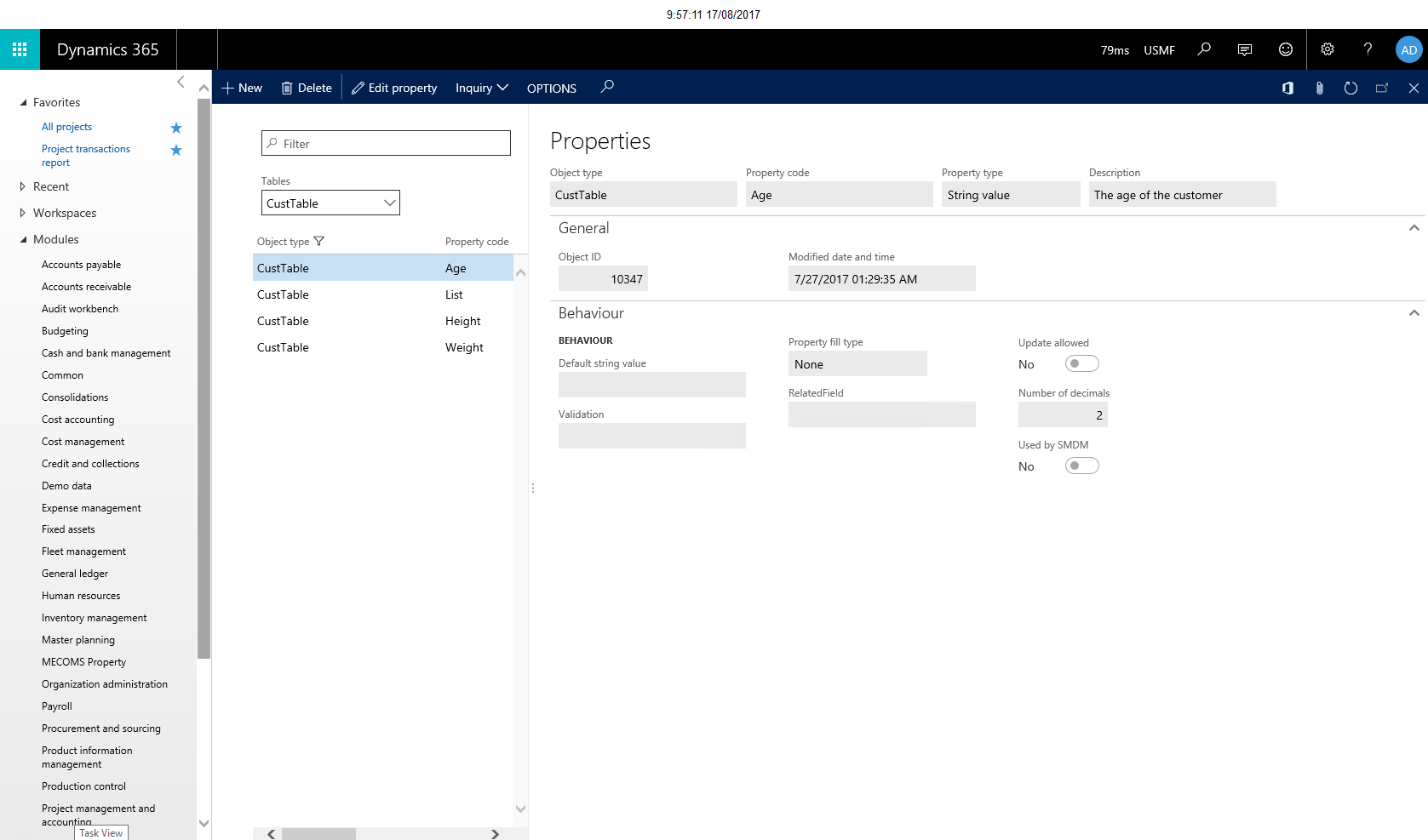Open the AD user account avatar

(1409, 49)
